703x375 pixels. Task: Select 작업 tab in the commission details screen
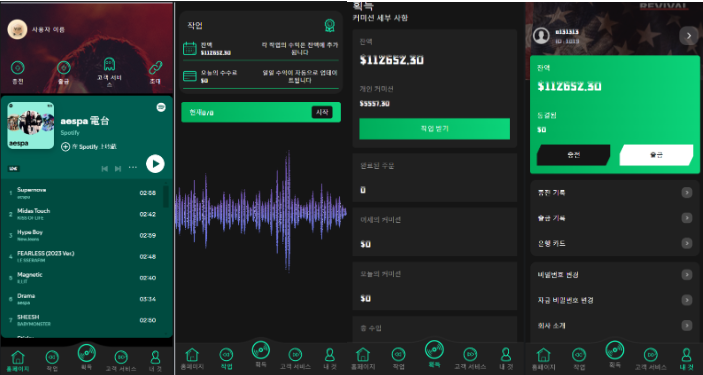coord(399,358)
